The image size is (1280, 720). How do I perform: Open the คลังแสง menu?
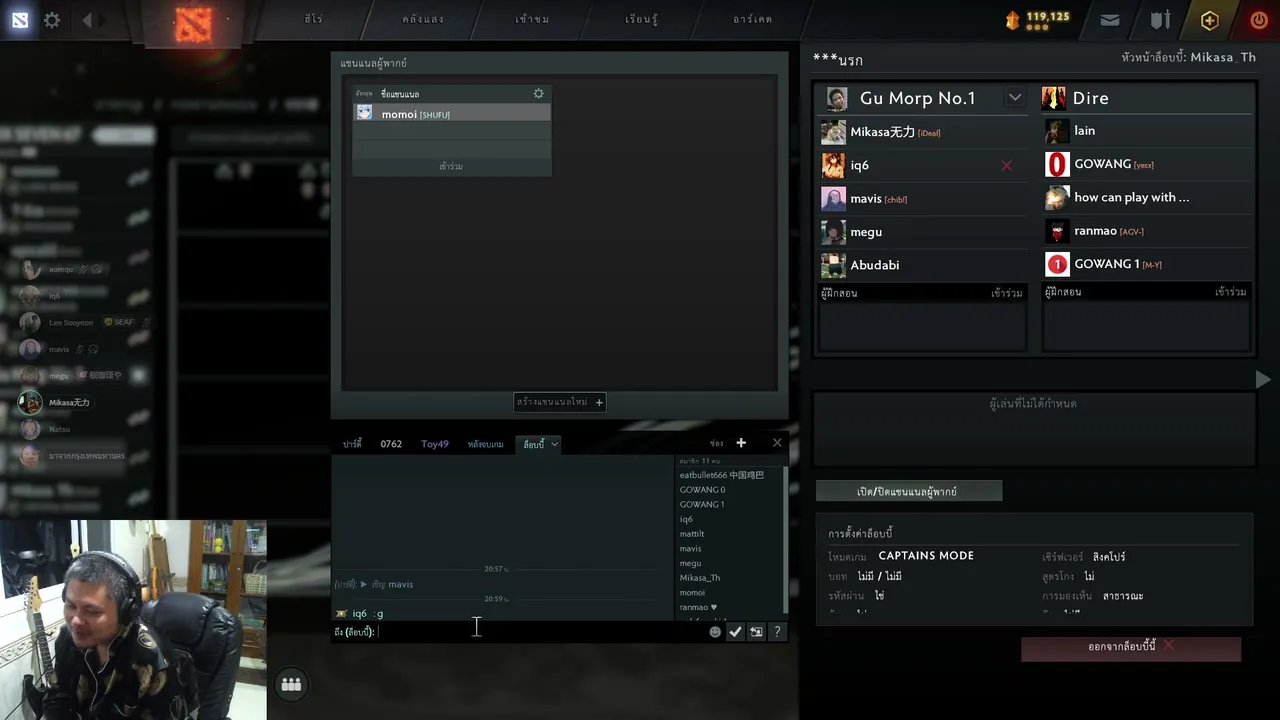coord(423,19)
